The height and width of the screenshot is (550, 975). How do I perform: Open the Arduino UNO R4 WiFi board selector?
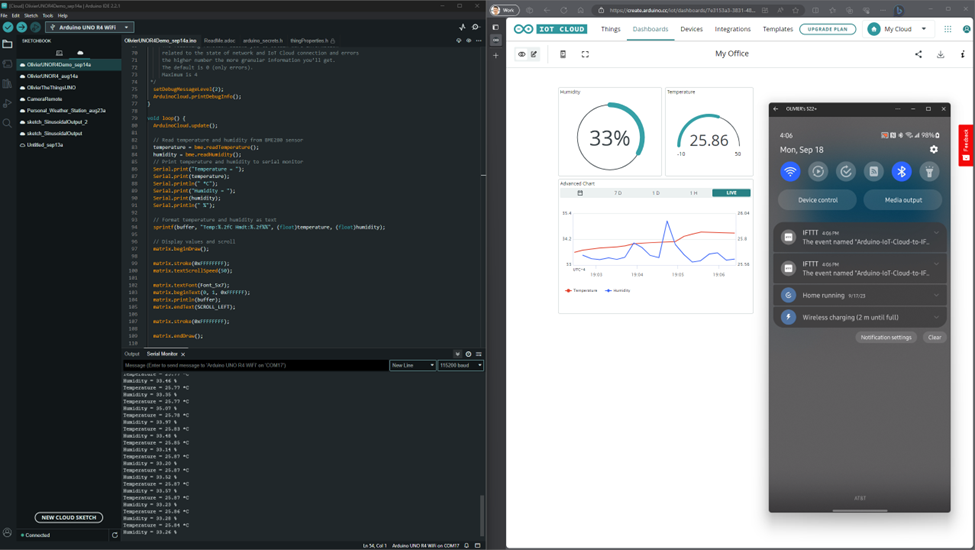click(x=90, y=27)
